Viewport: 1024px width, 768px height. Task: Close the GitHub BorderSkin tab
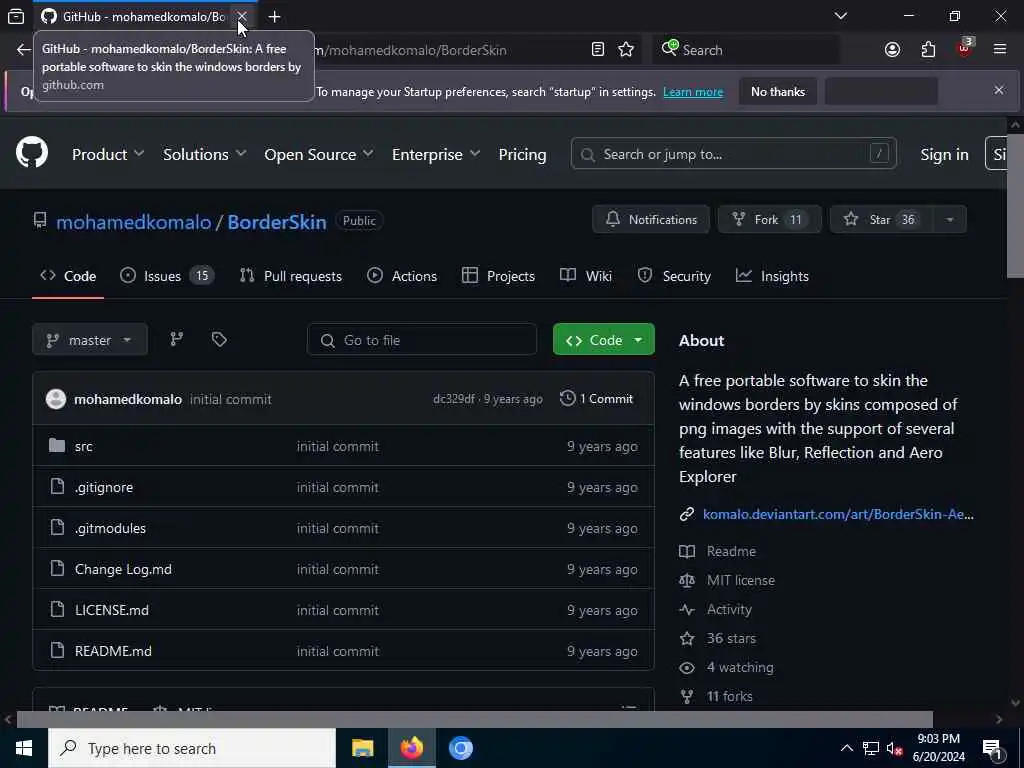[242, 16]
